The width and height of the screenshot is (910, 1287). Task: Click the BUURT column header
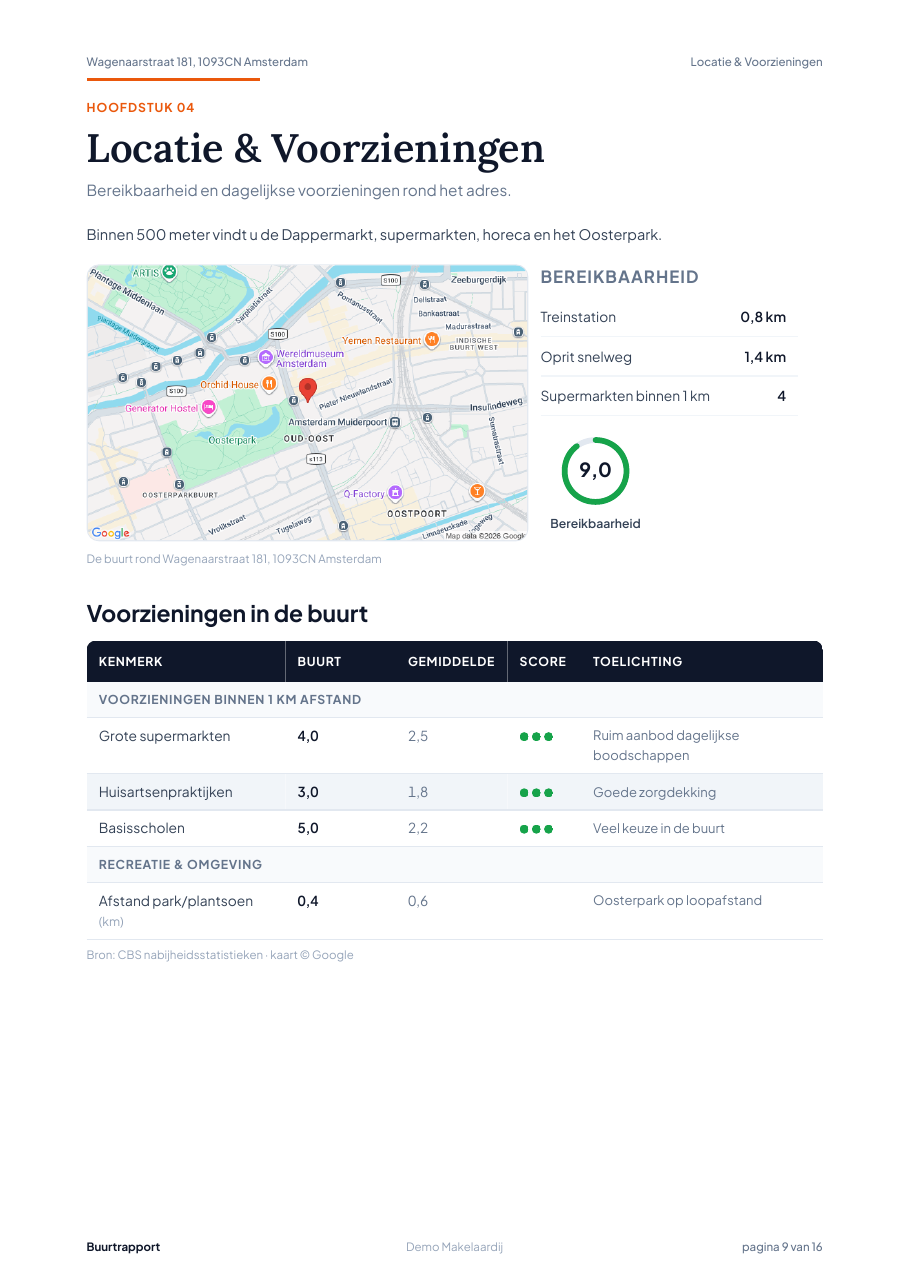(319, 662)
